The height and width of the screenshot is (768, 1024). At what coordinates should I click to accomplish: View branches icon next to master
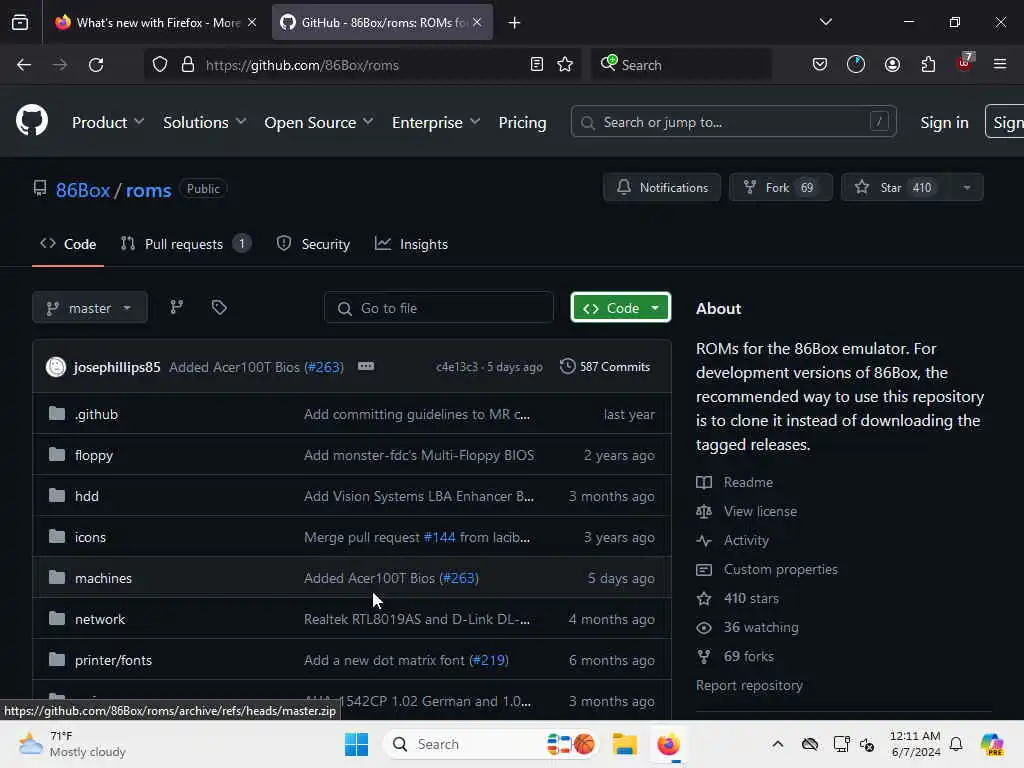pos(176,308)
